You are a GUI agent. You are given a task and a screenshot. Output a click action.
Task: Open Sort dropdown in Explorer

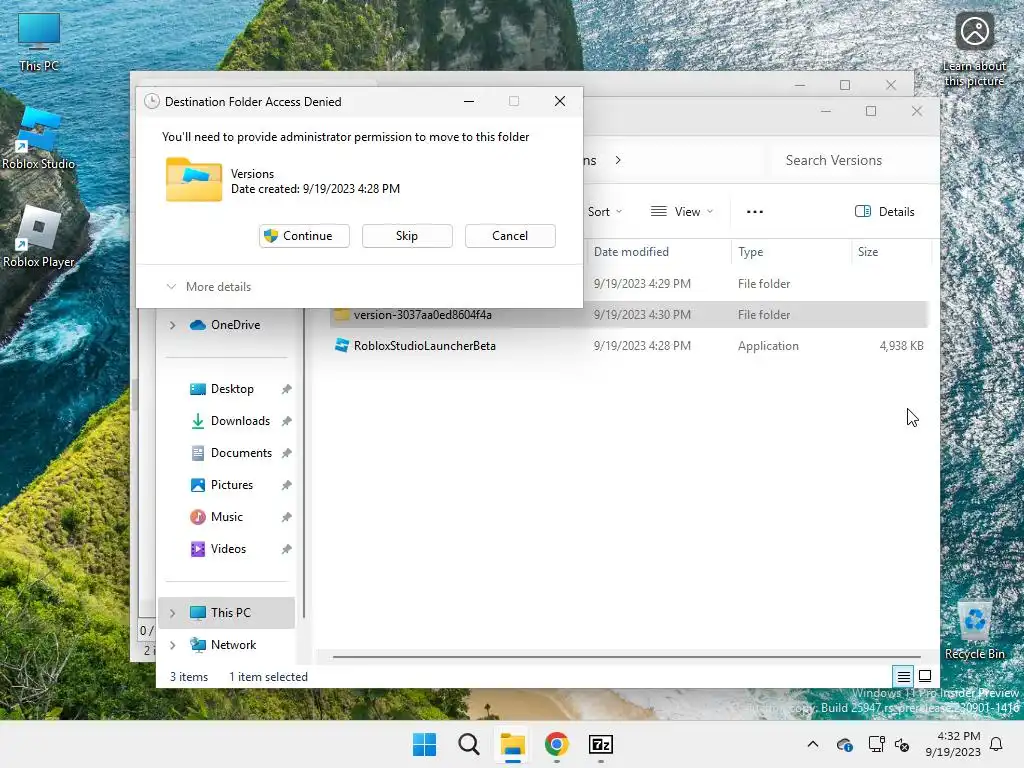605,212
